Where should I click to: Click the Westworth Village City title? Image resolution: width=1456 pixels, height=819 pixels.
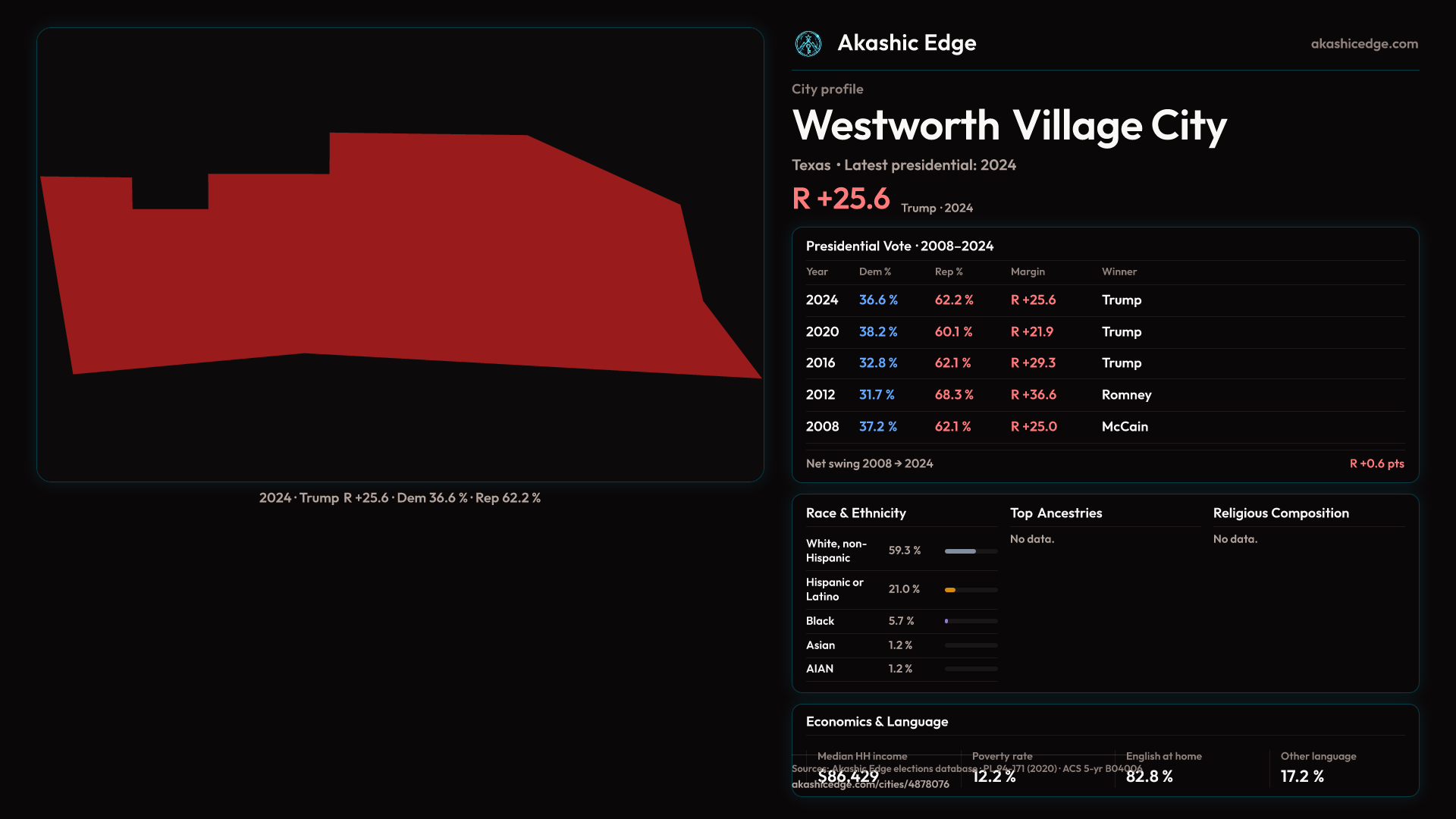[x=1009, y=126]
